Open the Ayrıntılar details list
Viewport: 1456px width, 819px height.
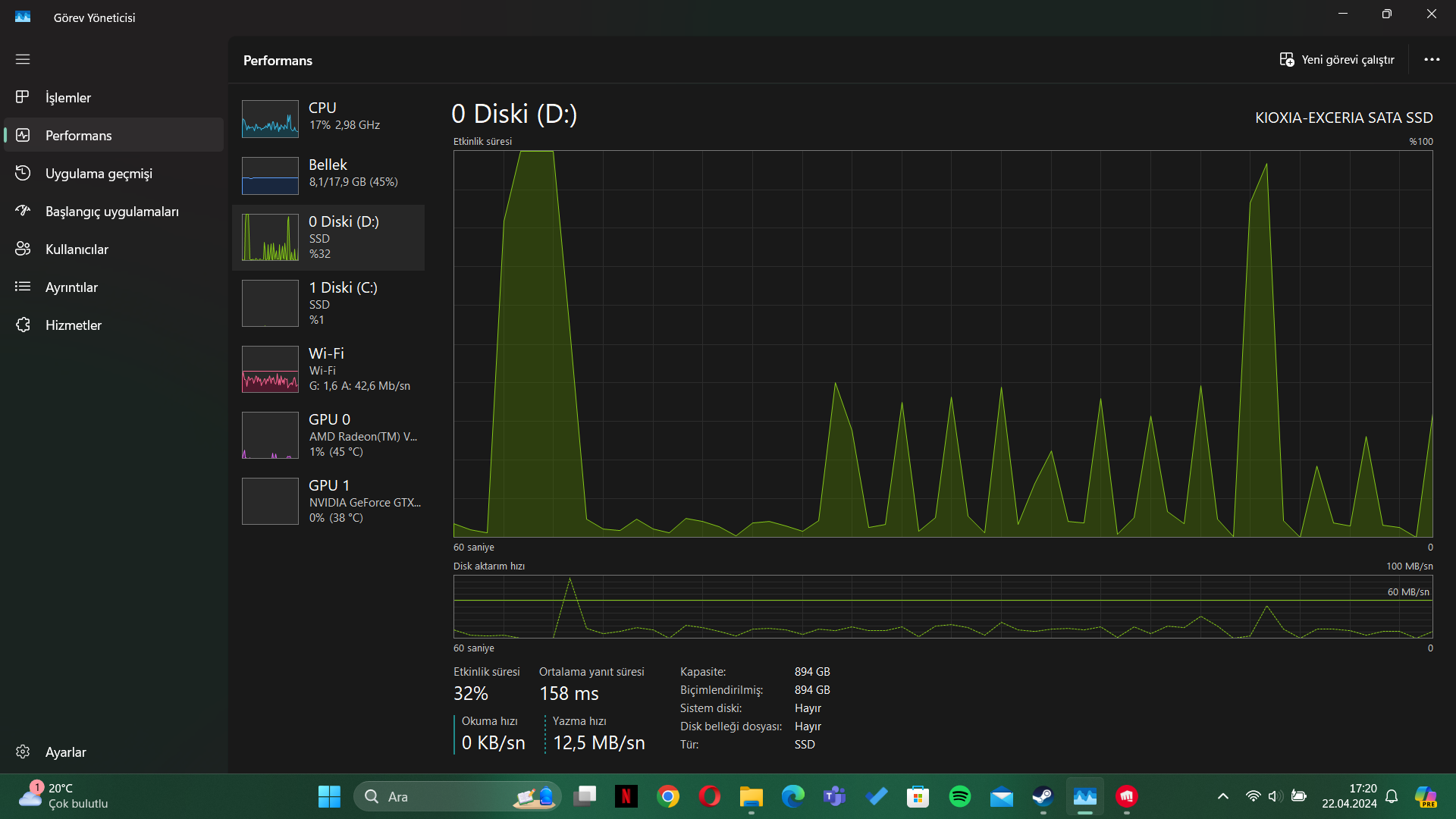click(x=71, y=287)
